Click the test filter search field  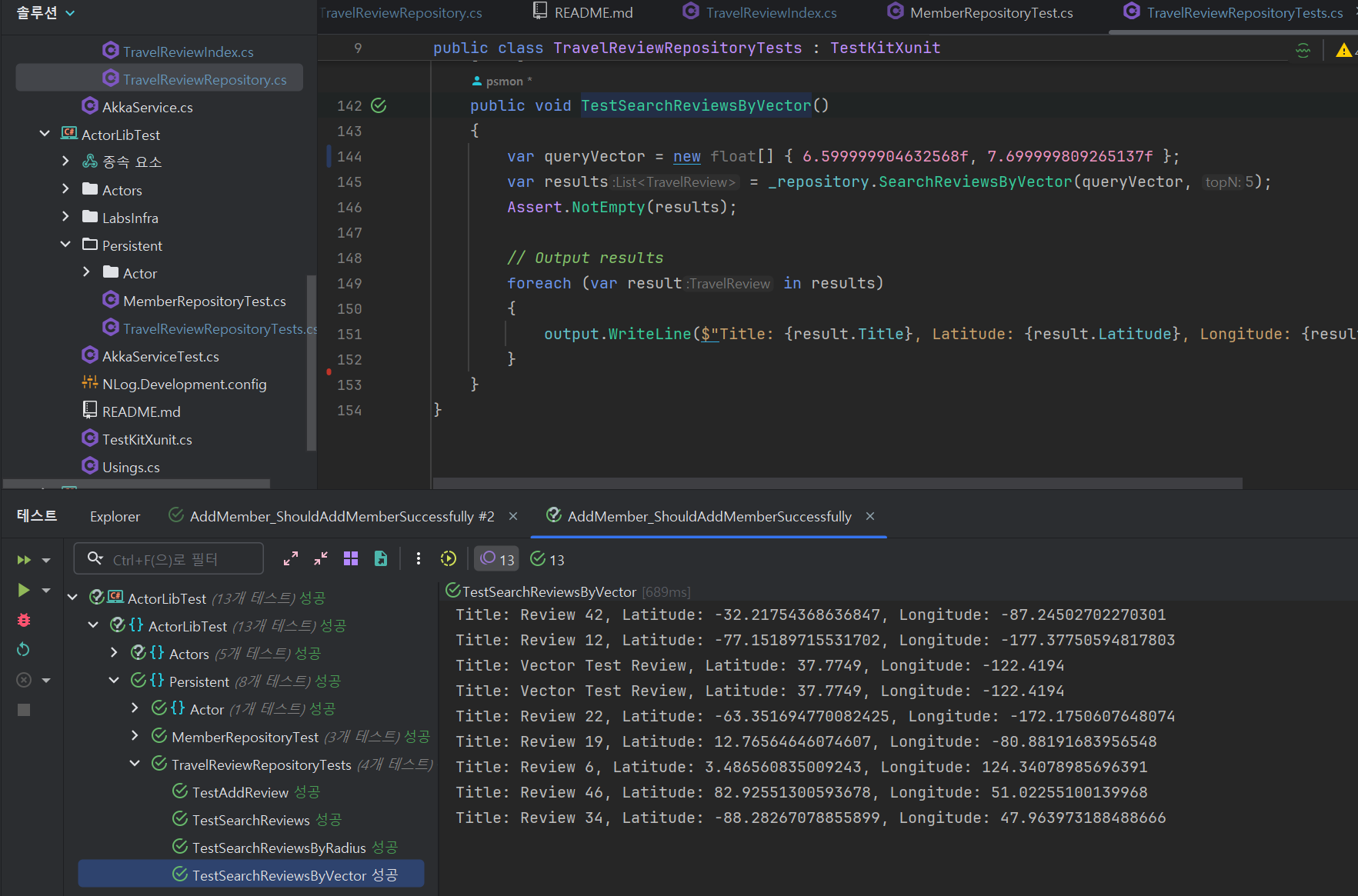pyautogui.click(x=177, y=559)
